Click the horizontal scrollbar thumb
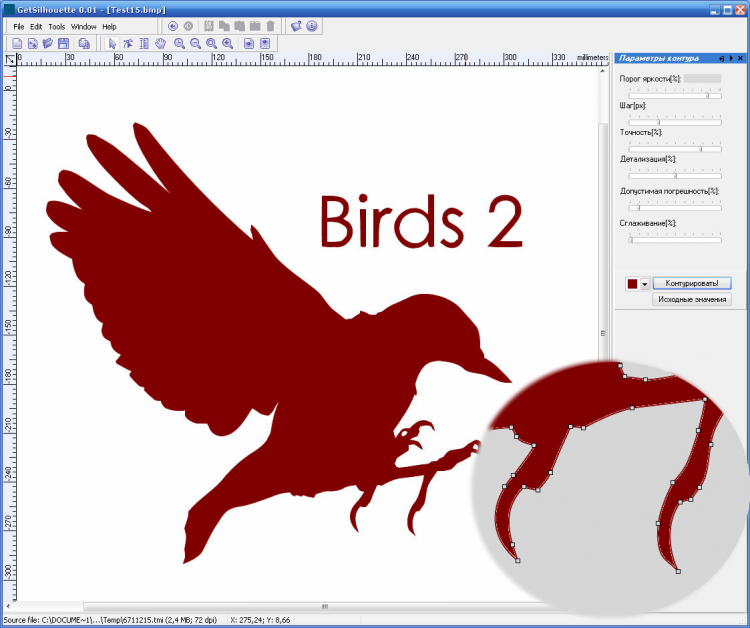 (325, 606)
